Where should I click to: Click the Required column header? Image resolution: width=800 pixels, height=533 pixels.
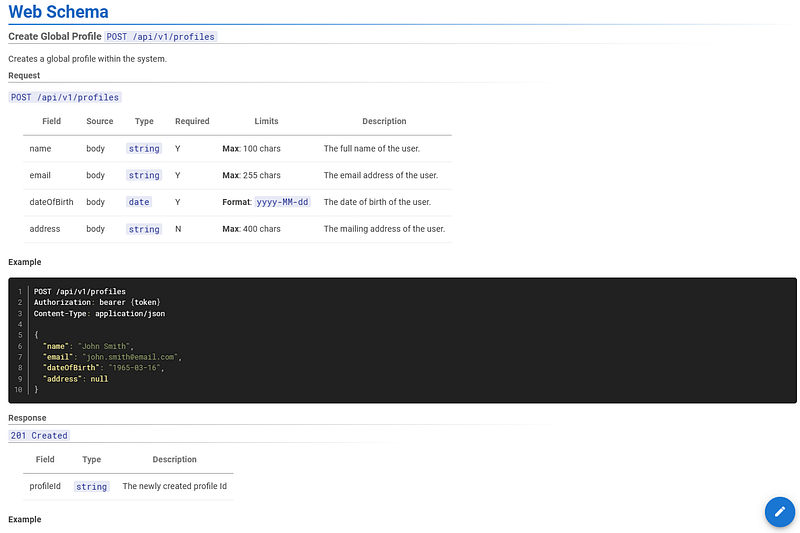tap(192, 121)
